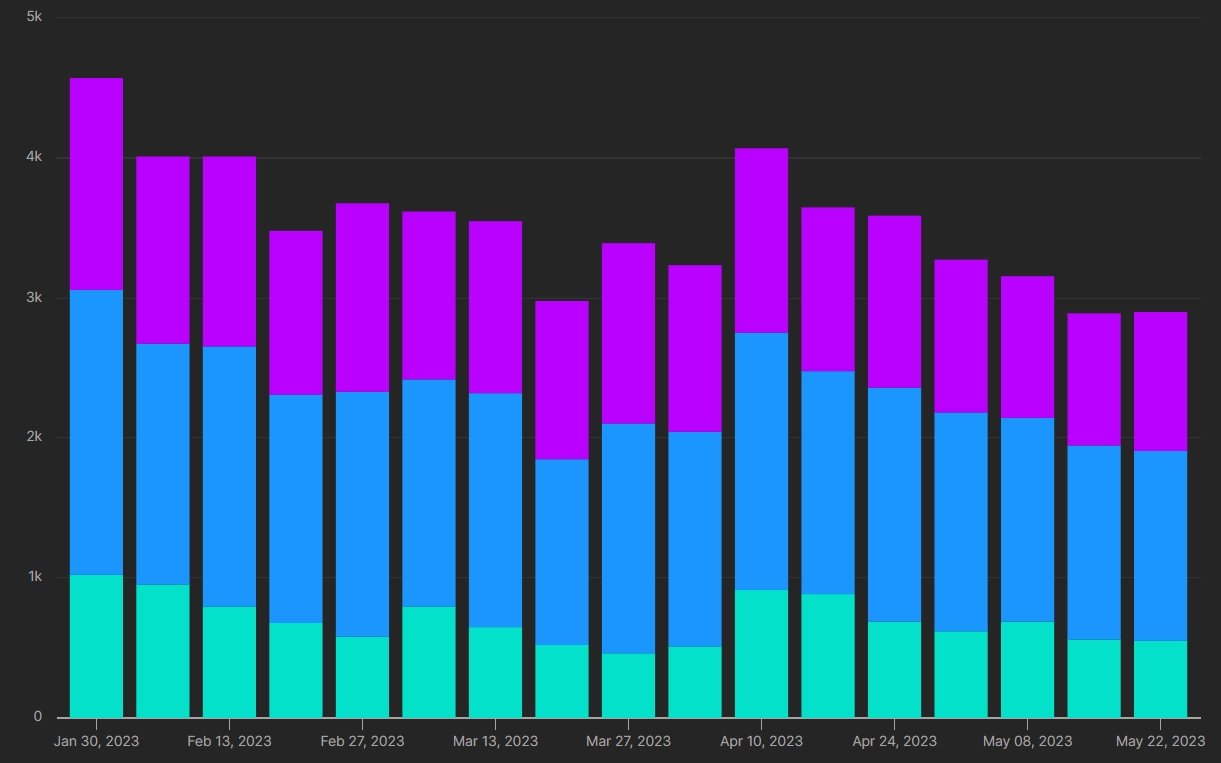Select the teal segment of the Mar 27, 2023 bar

coord(628,685)
